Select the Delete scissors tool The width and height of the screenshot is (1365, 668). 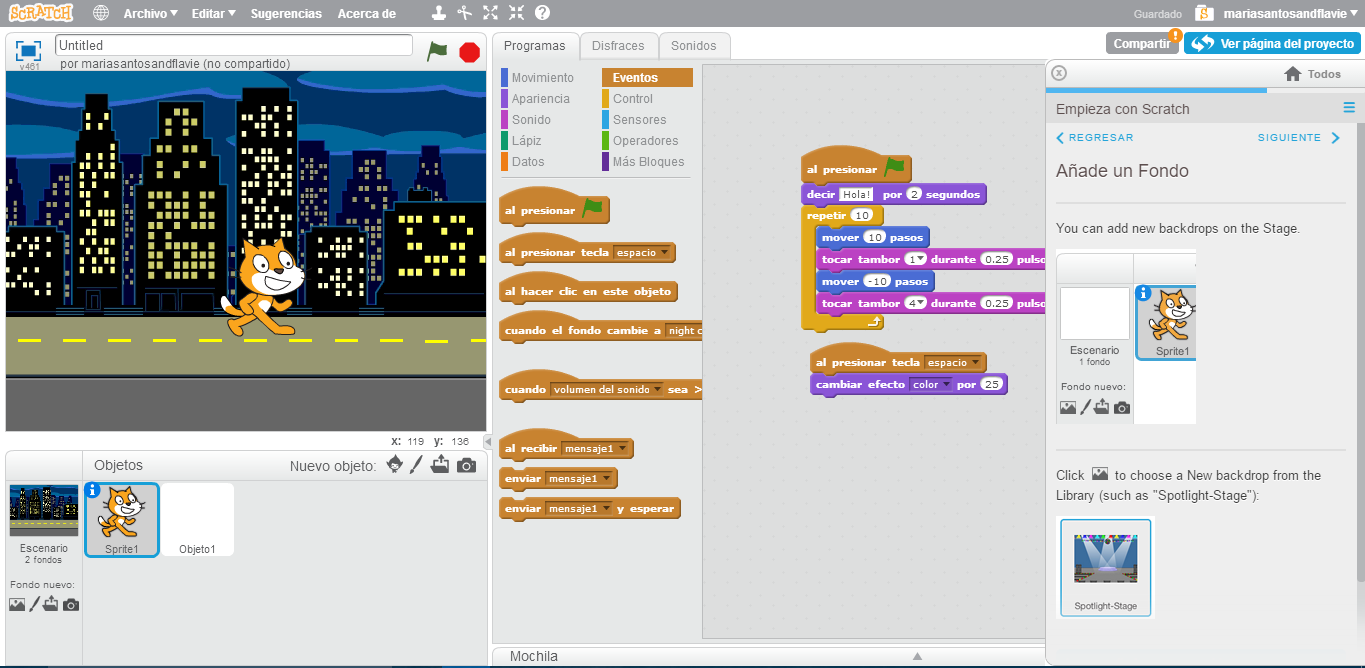click(465, 14)
